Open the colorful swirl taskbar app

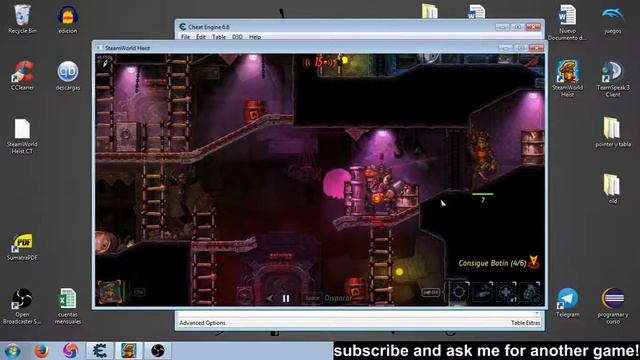coord(71,351)
